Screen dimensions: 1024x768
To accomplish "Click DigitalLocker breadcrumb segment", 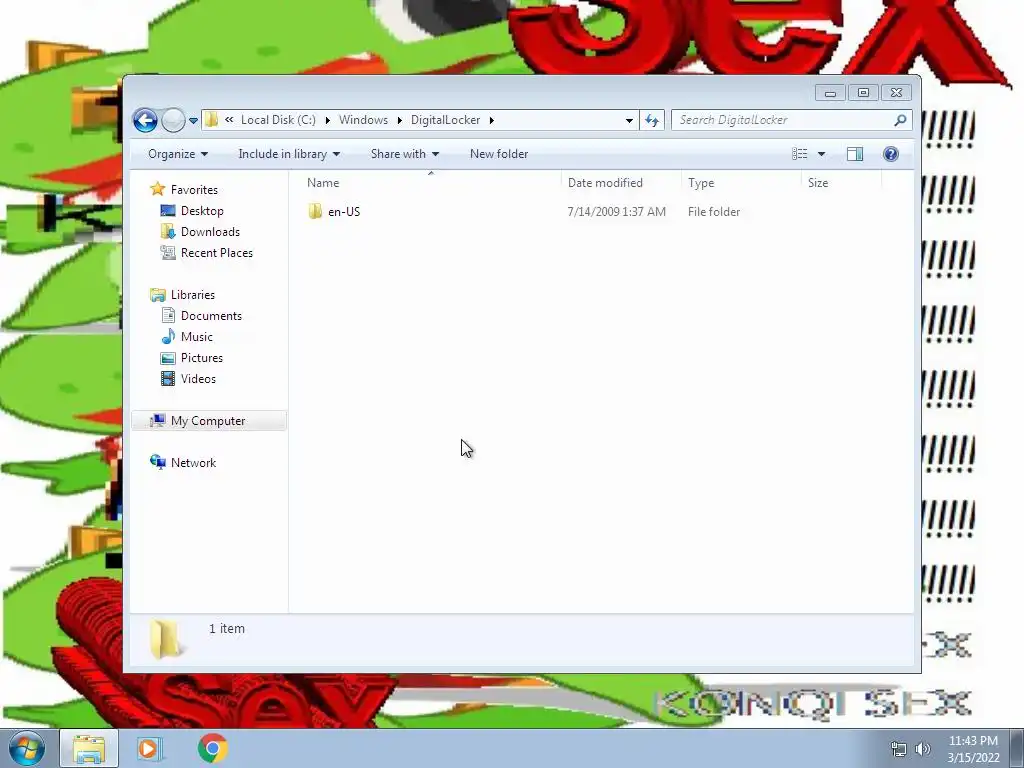I will pyautogui.click(x=445, y=120).
